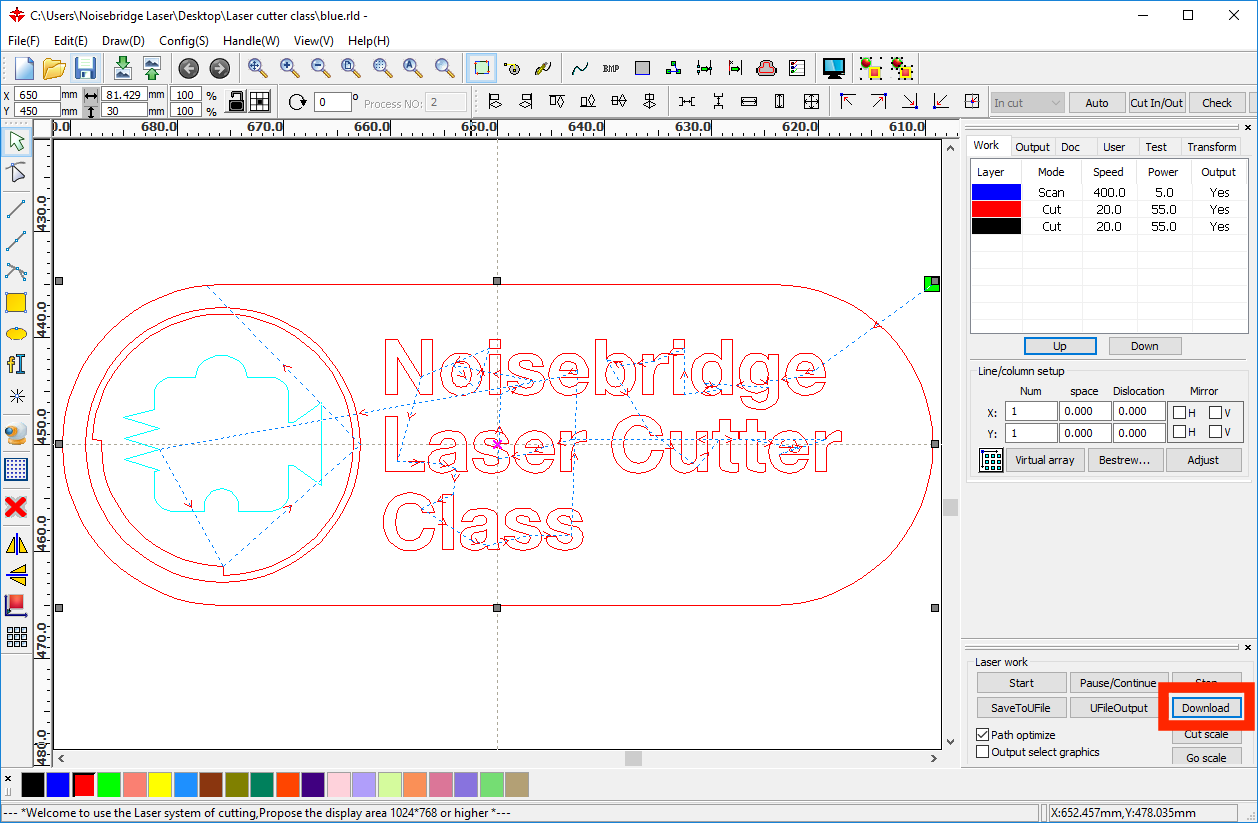Click the X position input field
Viewport: 1258px width, 823px height.
[x=38, y=94]
